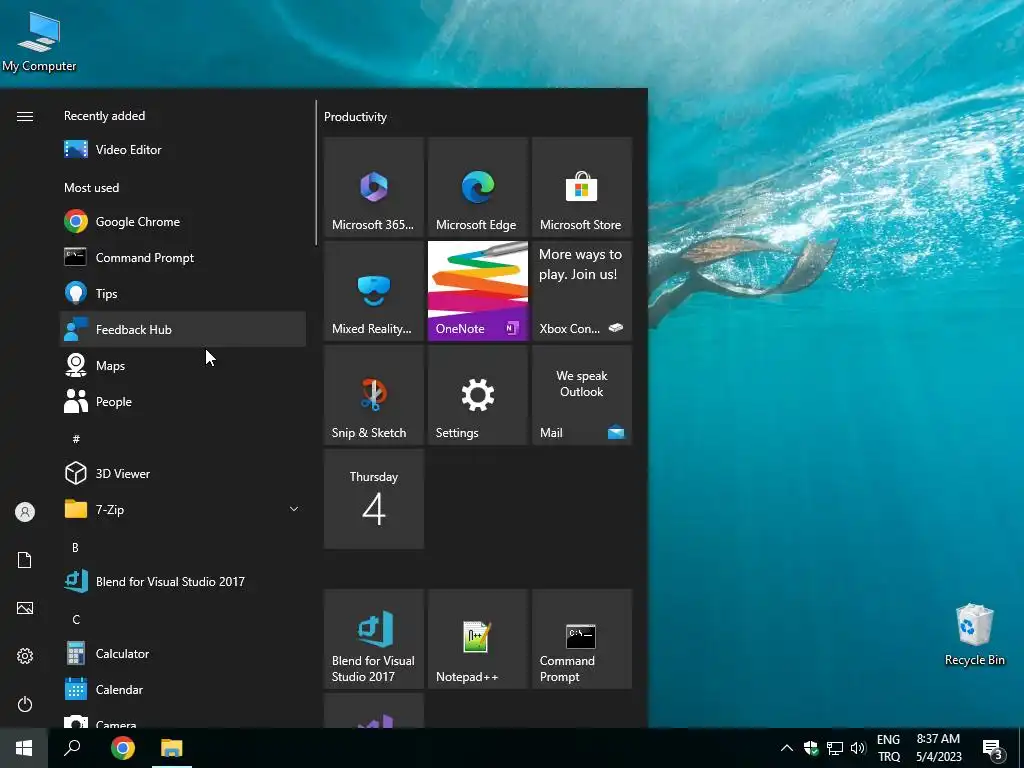Viewport: 1024px width, 768px height.
Task: Open the Microsoft Edge tile
Action: click(x=477, y=187)
